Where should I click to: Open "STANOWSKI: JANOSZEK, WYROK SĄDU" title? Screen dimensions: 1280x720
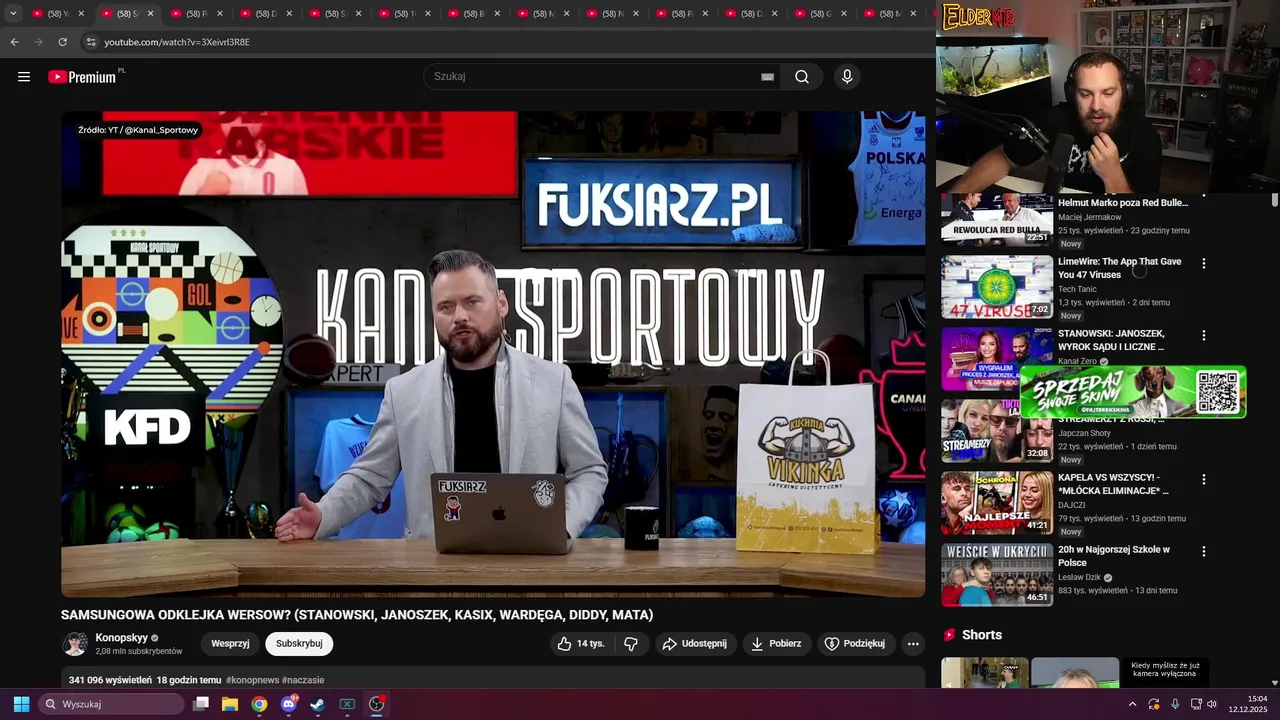click(1112, 340)
